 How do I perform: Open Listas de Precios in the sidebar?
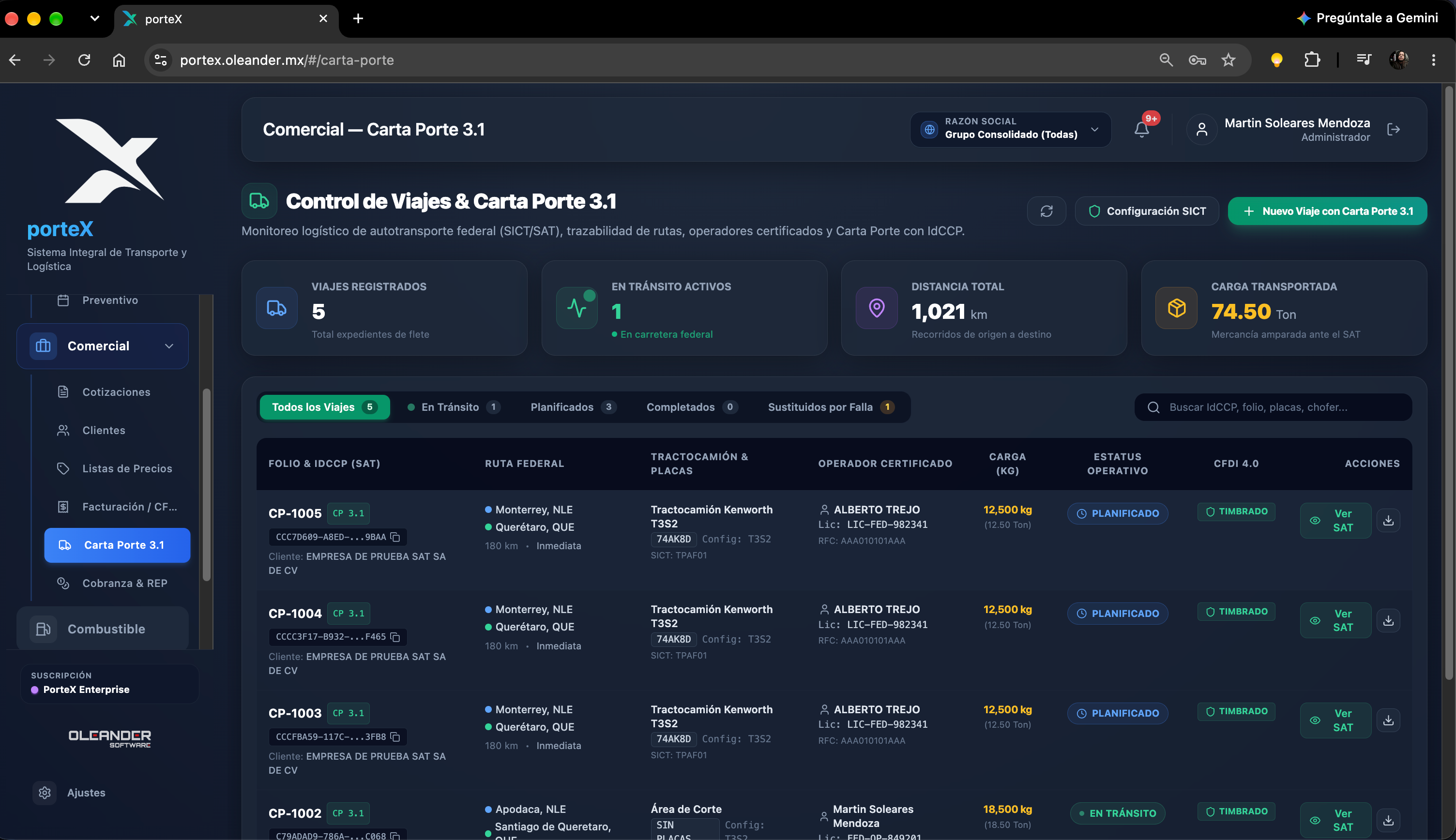[117, 468]
